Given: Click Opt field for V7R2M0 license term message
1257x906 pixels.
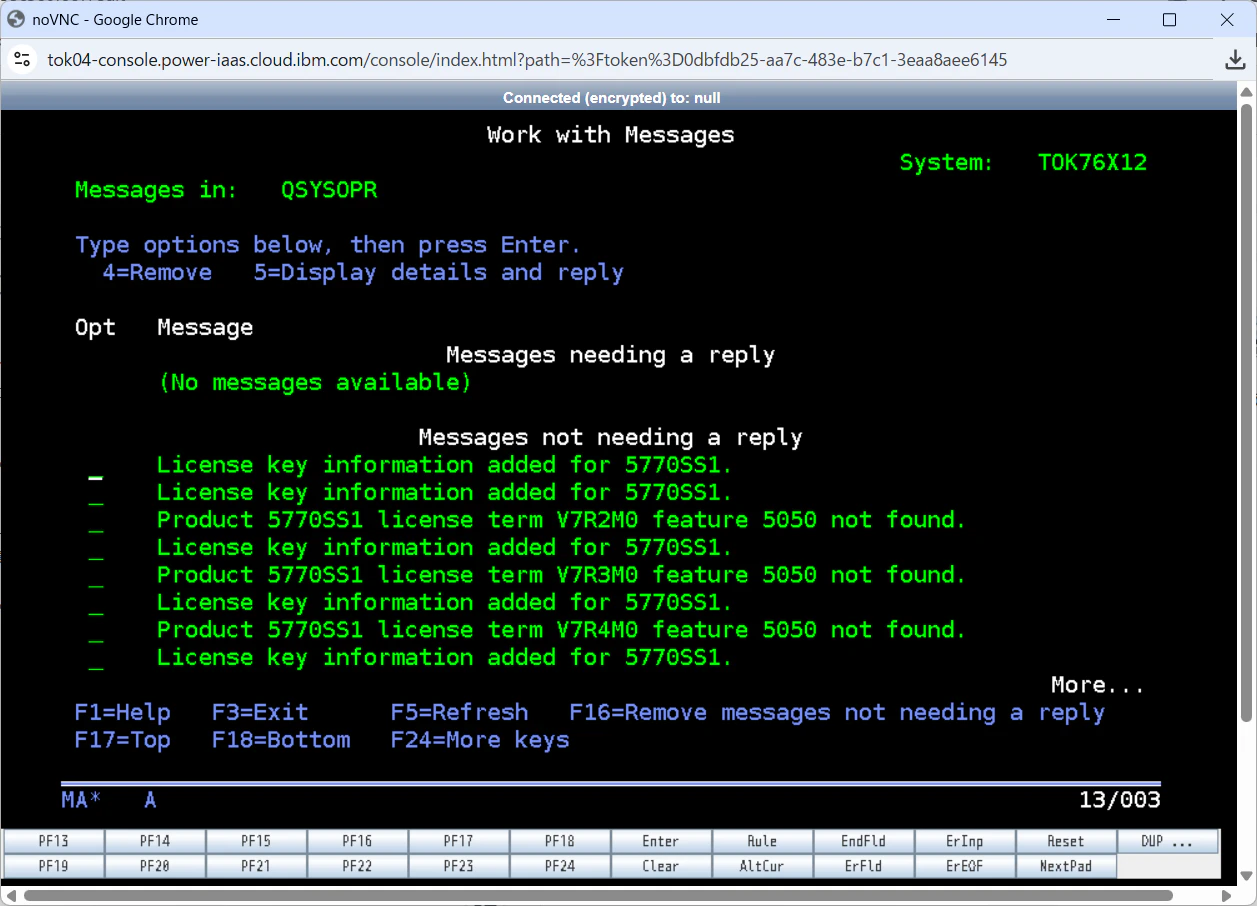Looking at the screenshot, I should 95,521.
